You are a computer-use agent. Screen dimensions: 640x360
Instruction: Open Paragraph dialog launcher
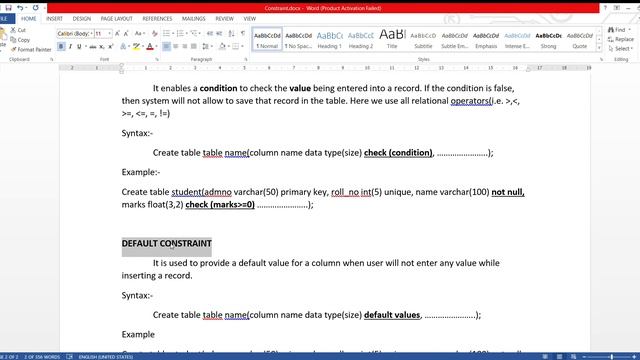click(x=246, y=60)
